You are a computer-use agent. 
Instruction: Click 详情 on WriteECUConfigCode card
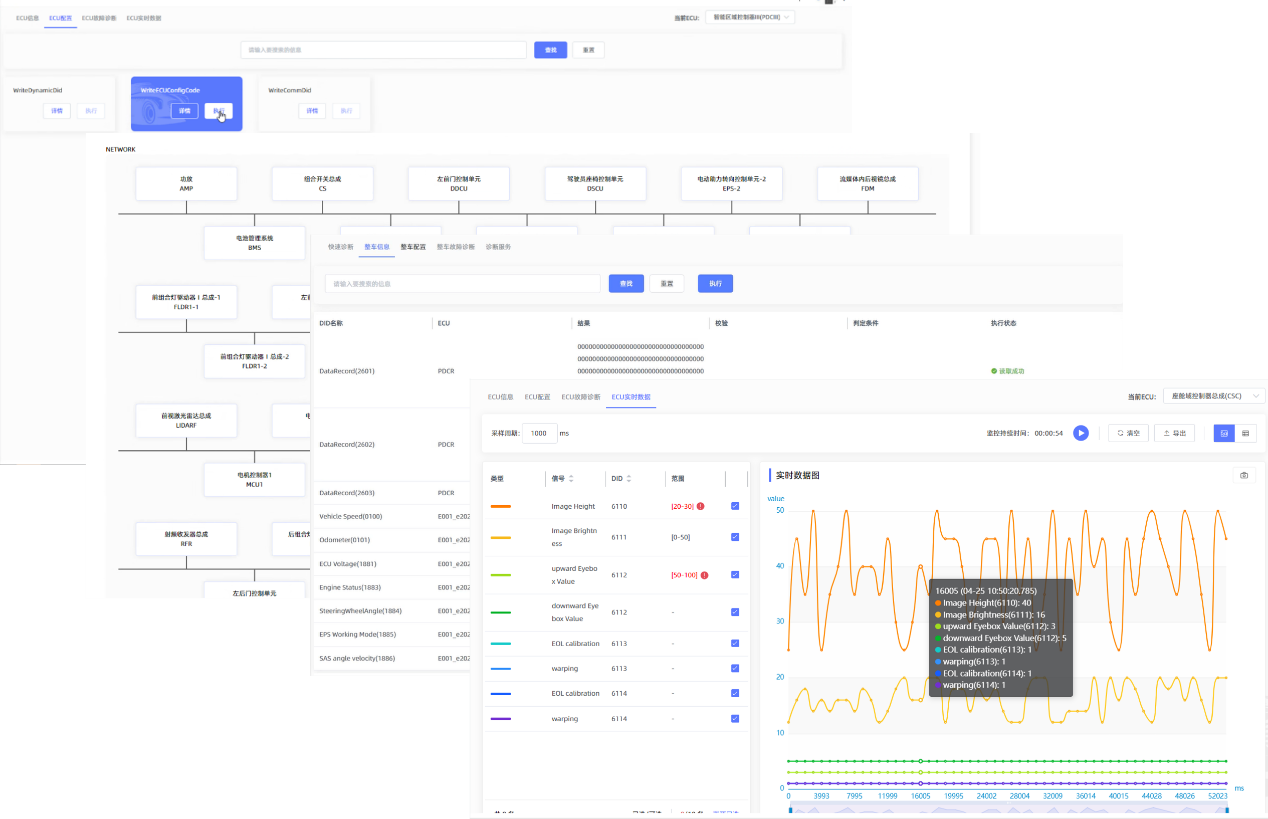[x=184, y=111]
